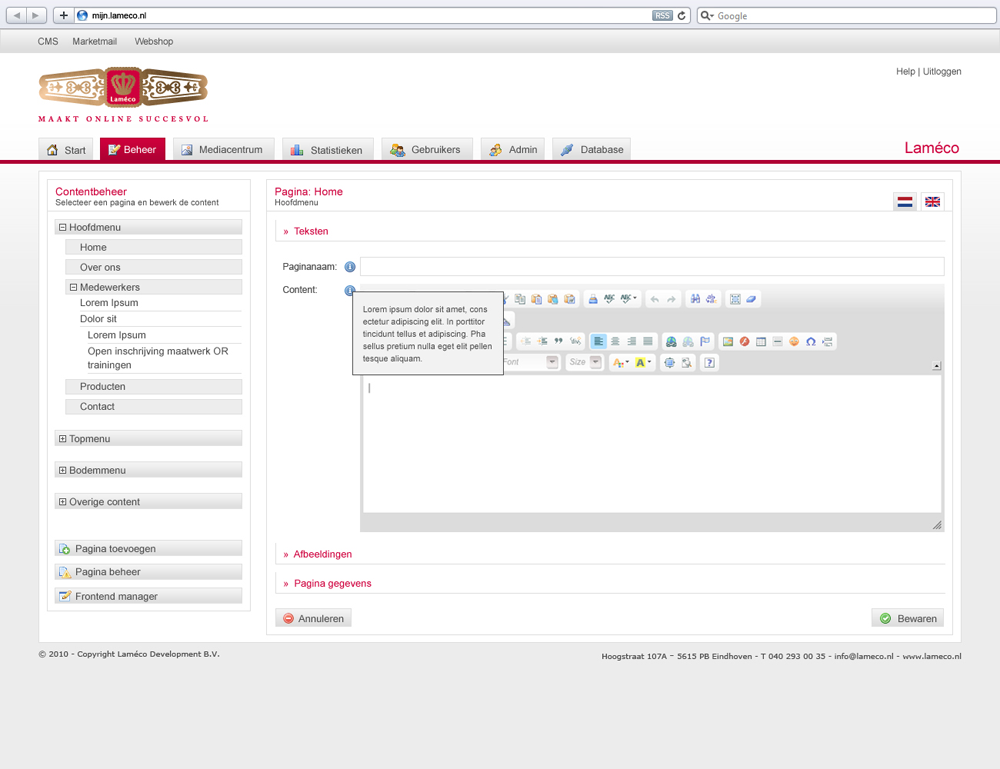Image resolution: width=1000 pixels, height=769 pixels.
Task: Toggle left text alignment in editor
Action: coord(598,341)
